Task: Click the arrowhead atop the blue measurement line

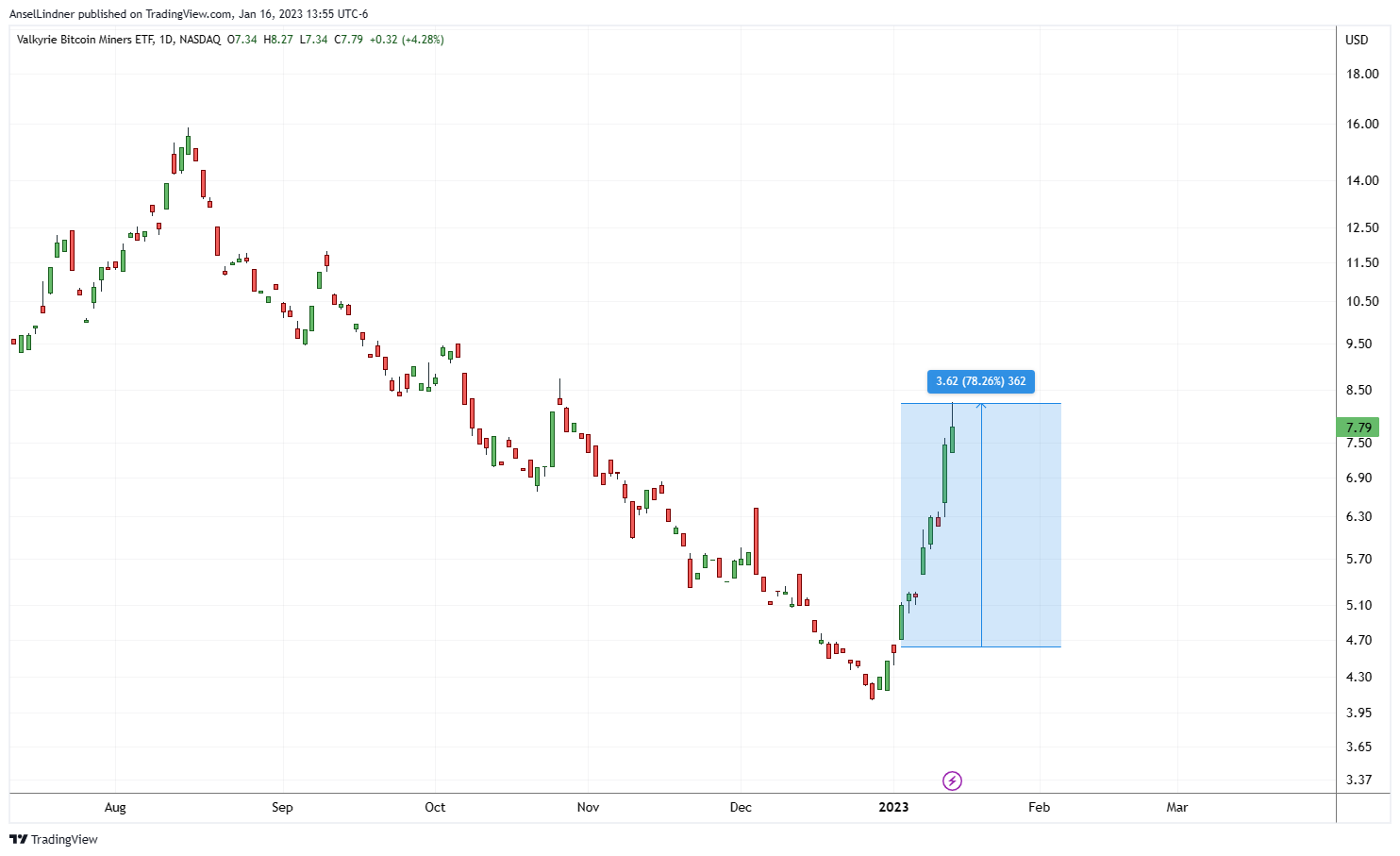Action: (x=981, y=405)
